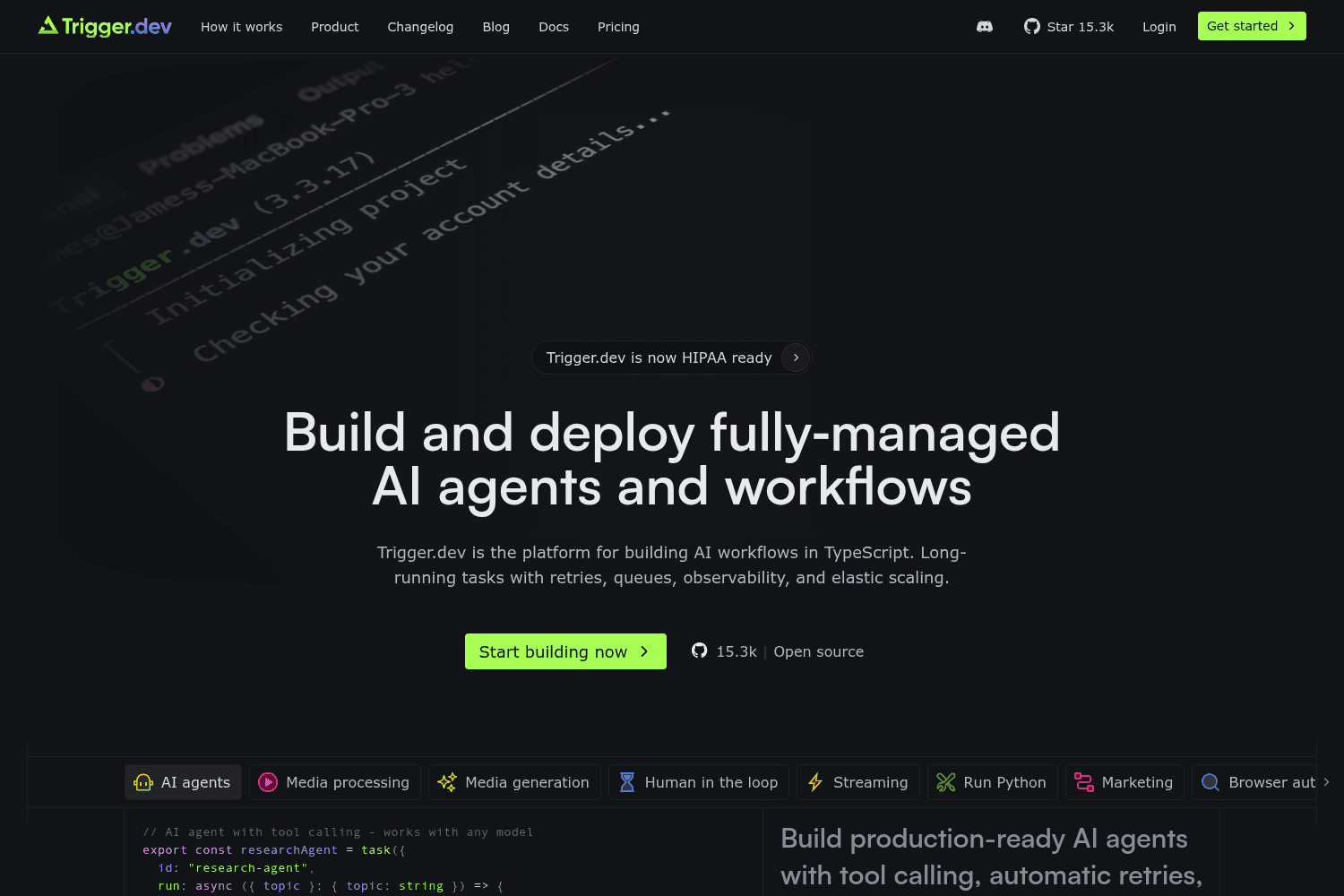Click the GitHub icon next to 15.3k Open source

(700, 650)
